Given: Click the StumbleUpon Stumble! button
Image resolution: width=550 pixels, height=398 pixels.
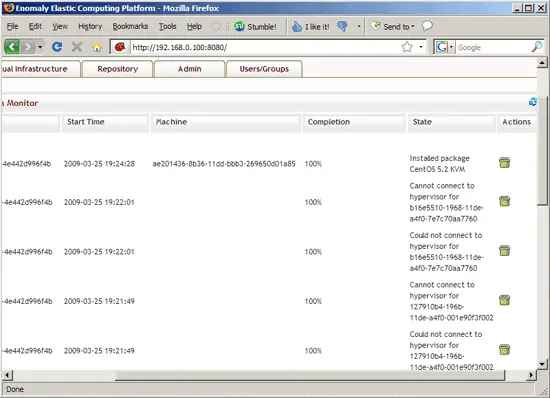Looking at the screenshot, I should pyautogui.click(x=255, y=27).
